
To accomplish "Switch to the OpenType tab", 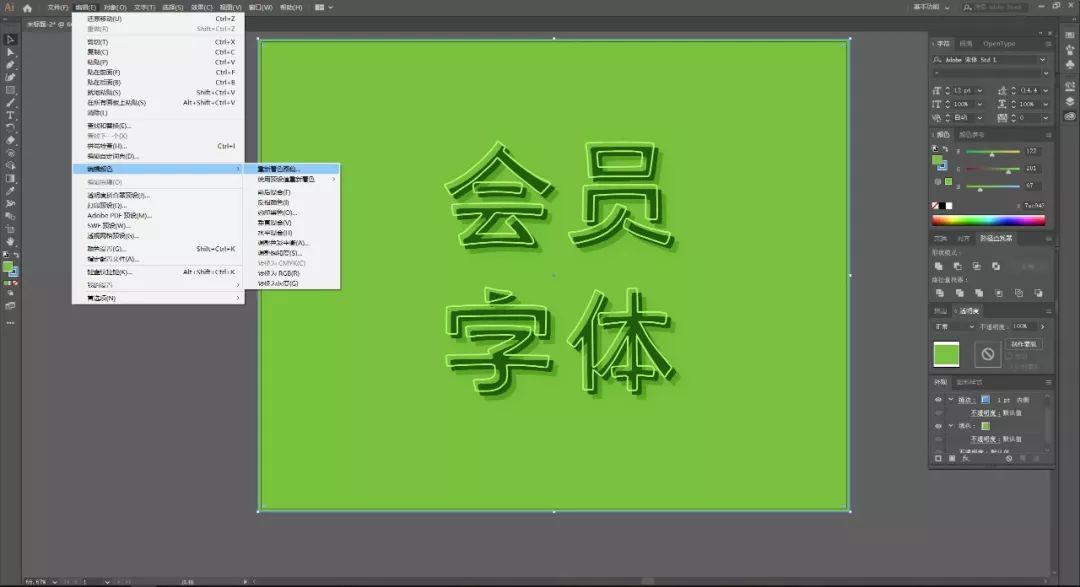I will [998, 44].
